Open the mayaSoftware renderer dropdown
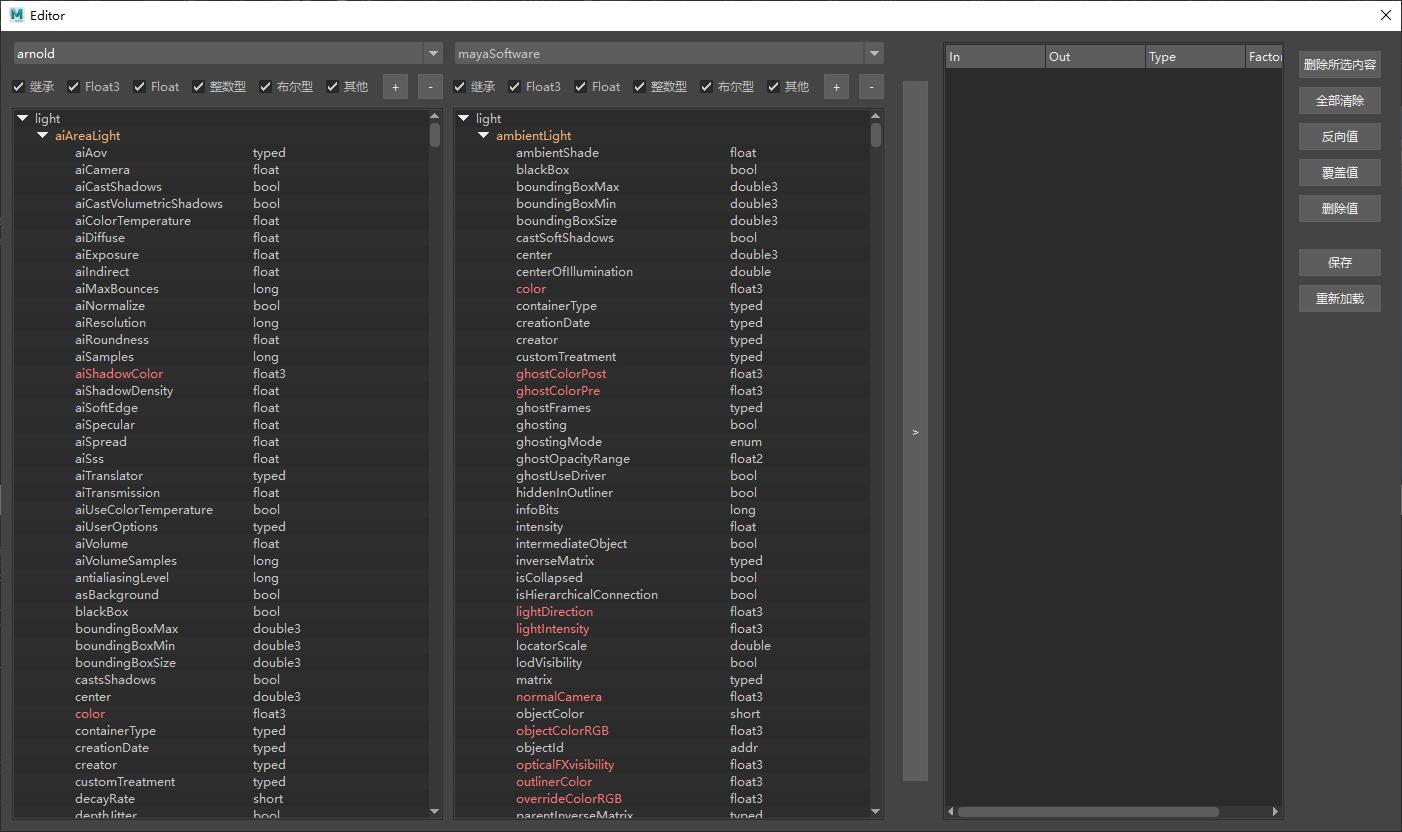Screen dimensions: 1402x832 click(x=874, y=54)
